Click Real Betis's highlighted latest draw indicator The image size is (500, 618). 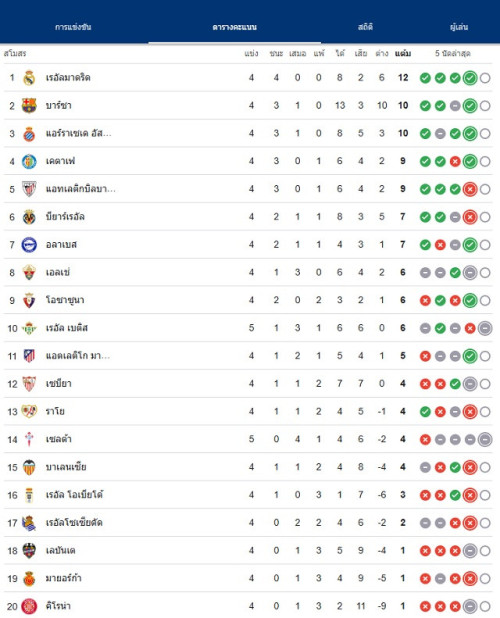[485, 328]
